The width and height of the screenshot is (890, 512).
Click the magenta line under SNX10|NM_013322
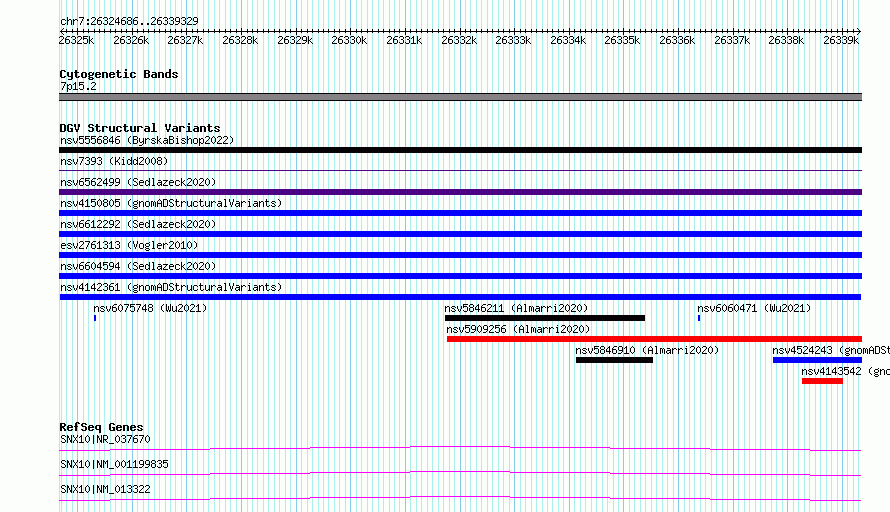point(460,498)
